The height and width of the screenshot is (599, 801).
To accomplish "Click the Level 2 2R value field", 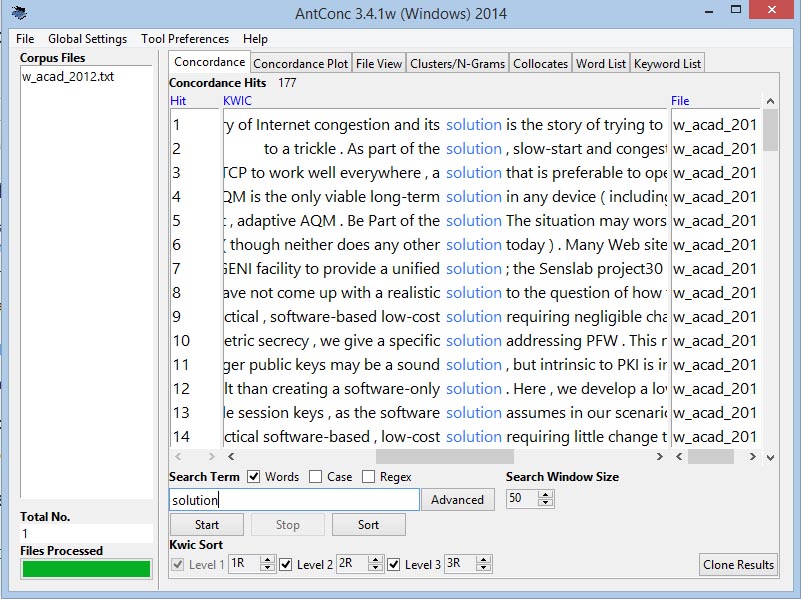I will pyautogui.click(x=352, y=563).
